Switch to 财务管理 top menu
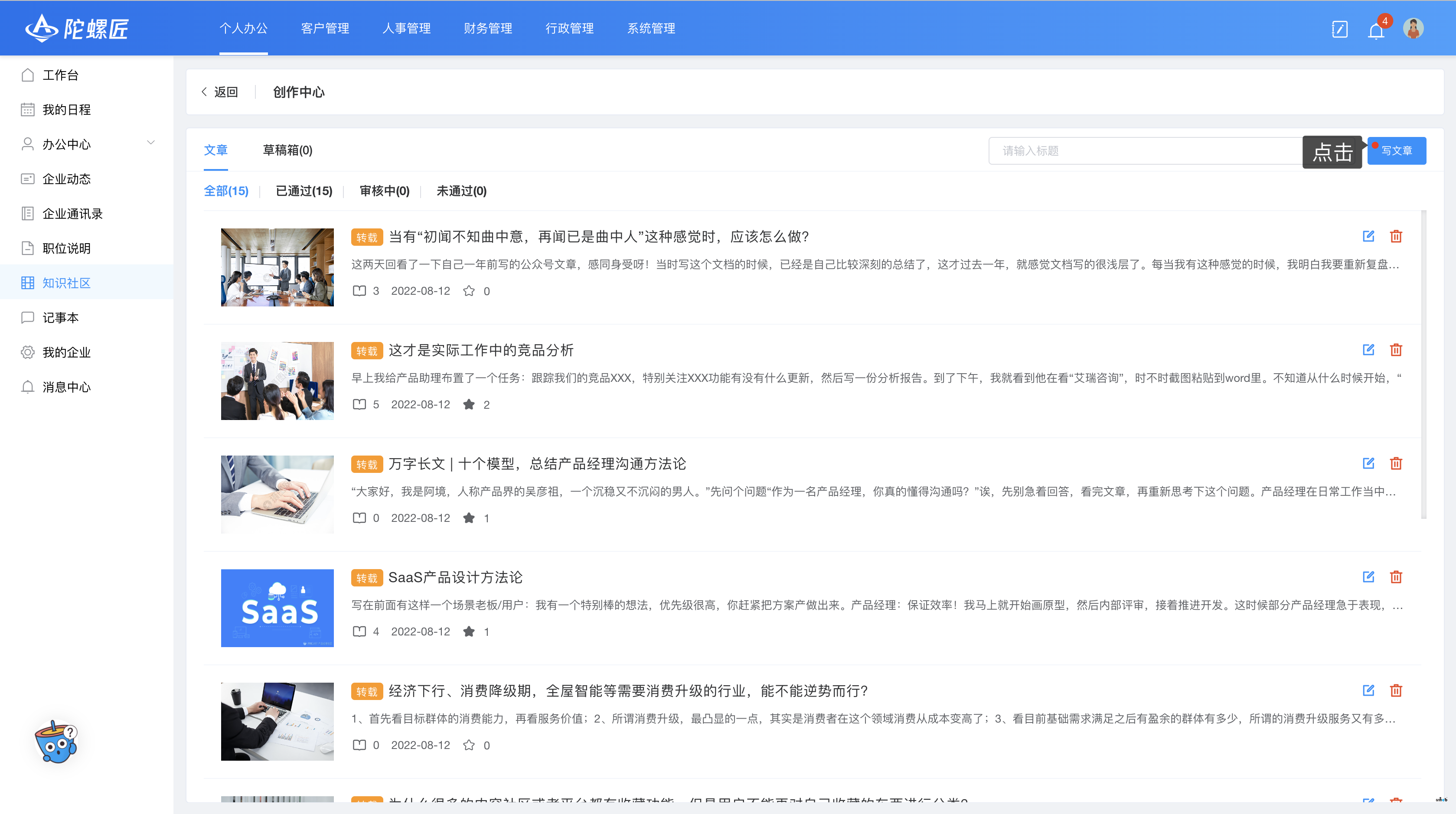 pos(488,28)
